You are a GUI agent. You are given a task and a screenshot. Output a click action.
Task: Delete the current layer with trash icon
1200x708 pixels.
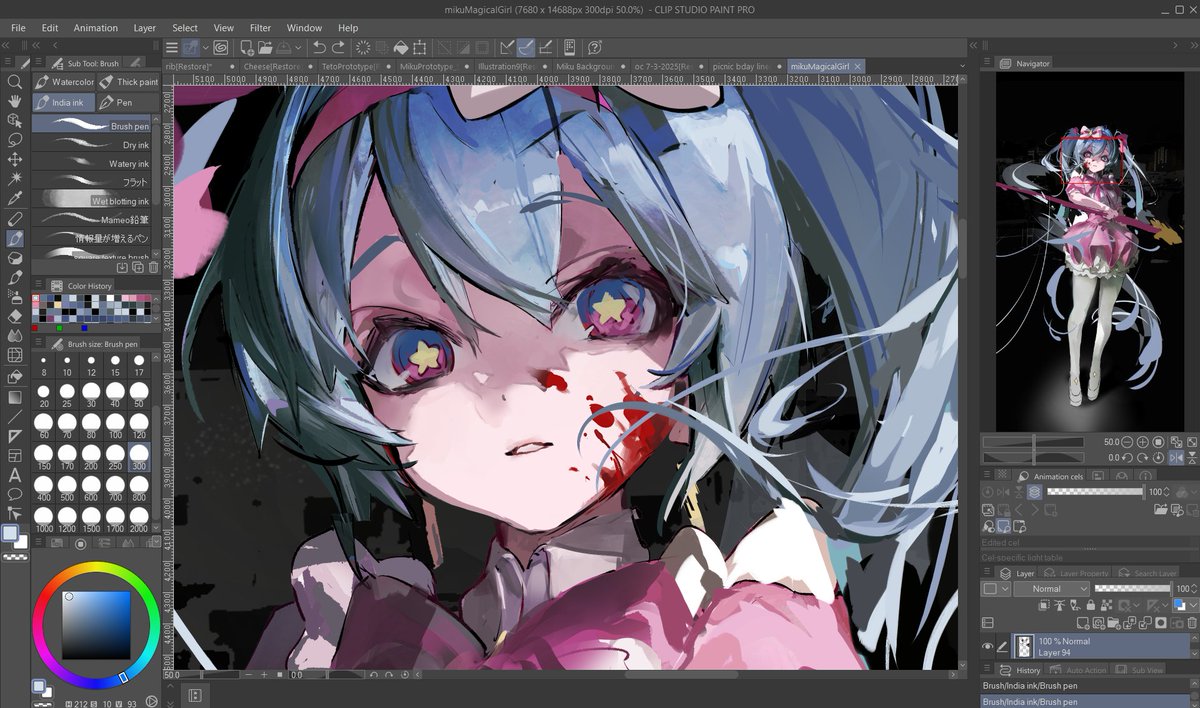point(1190,622)
